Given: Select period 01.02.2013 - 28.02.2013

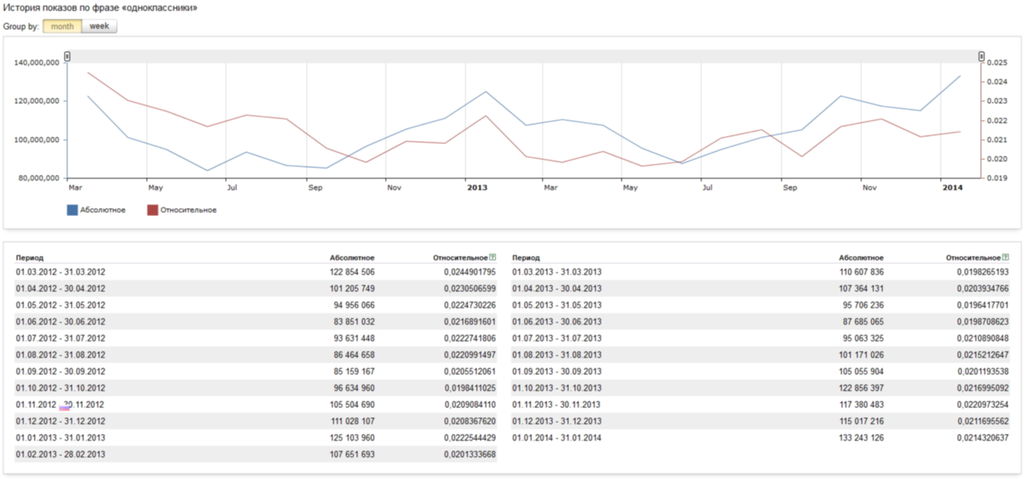Looking at the screenshot, I should point(61,454).
